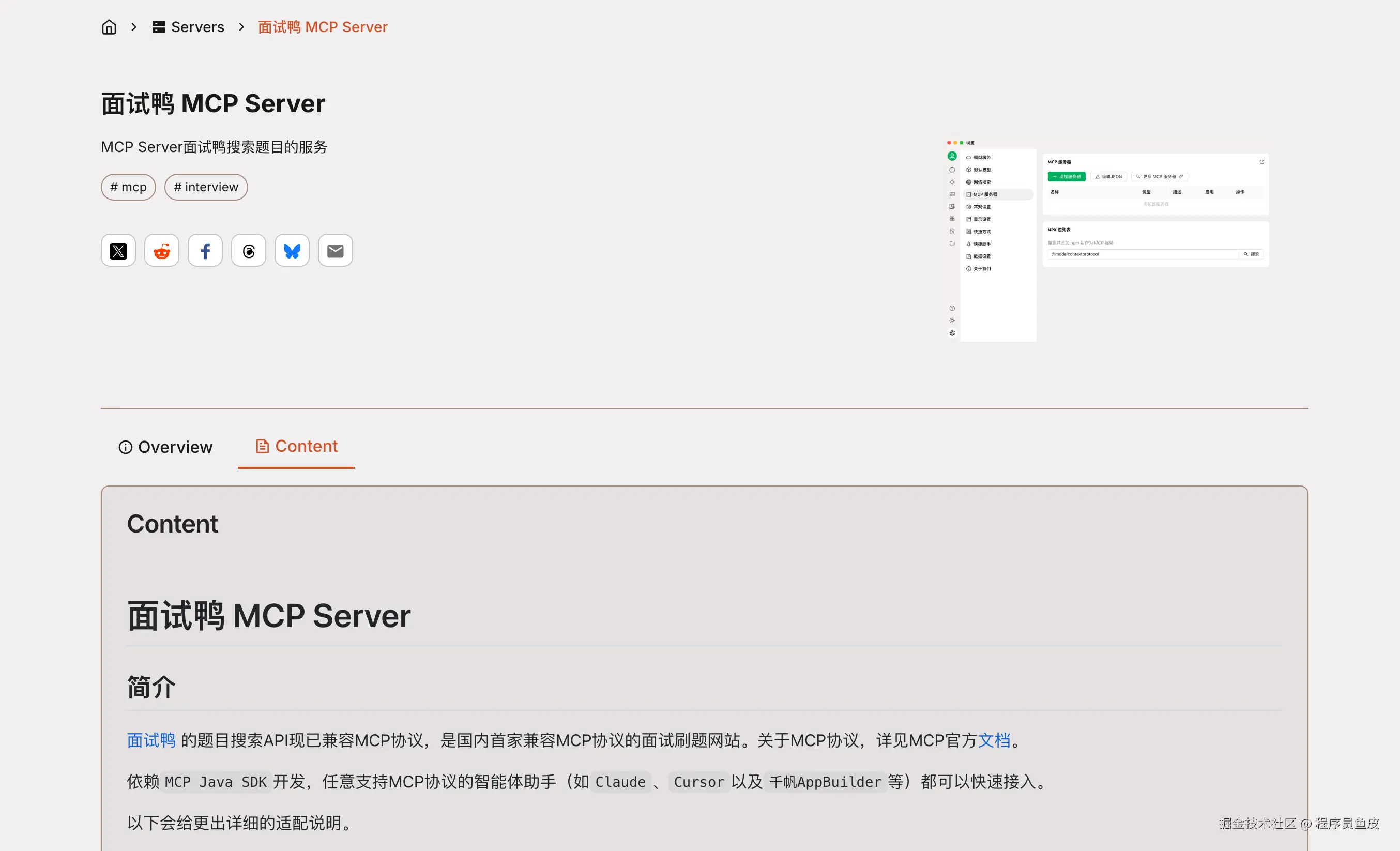Share the page via email icon
The width and height of the screenshot is (1400, 851).
(335, 251)
